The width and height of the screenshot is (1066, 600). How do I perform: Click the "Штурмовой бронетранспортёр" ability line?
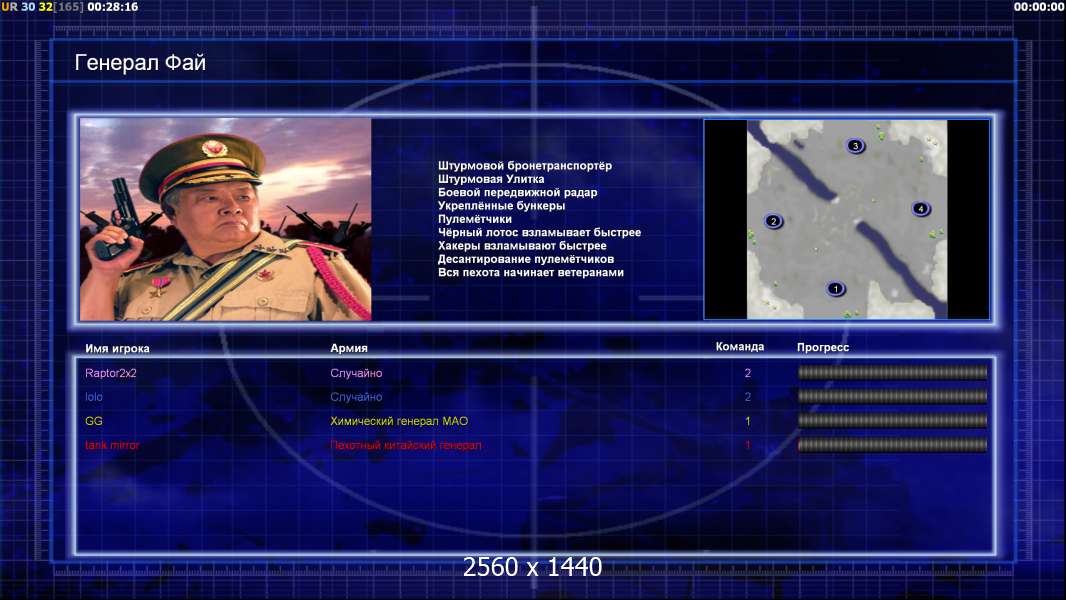[524, 166]
